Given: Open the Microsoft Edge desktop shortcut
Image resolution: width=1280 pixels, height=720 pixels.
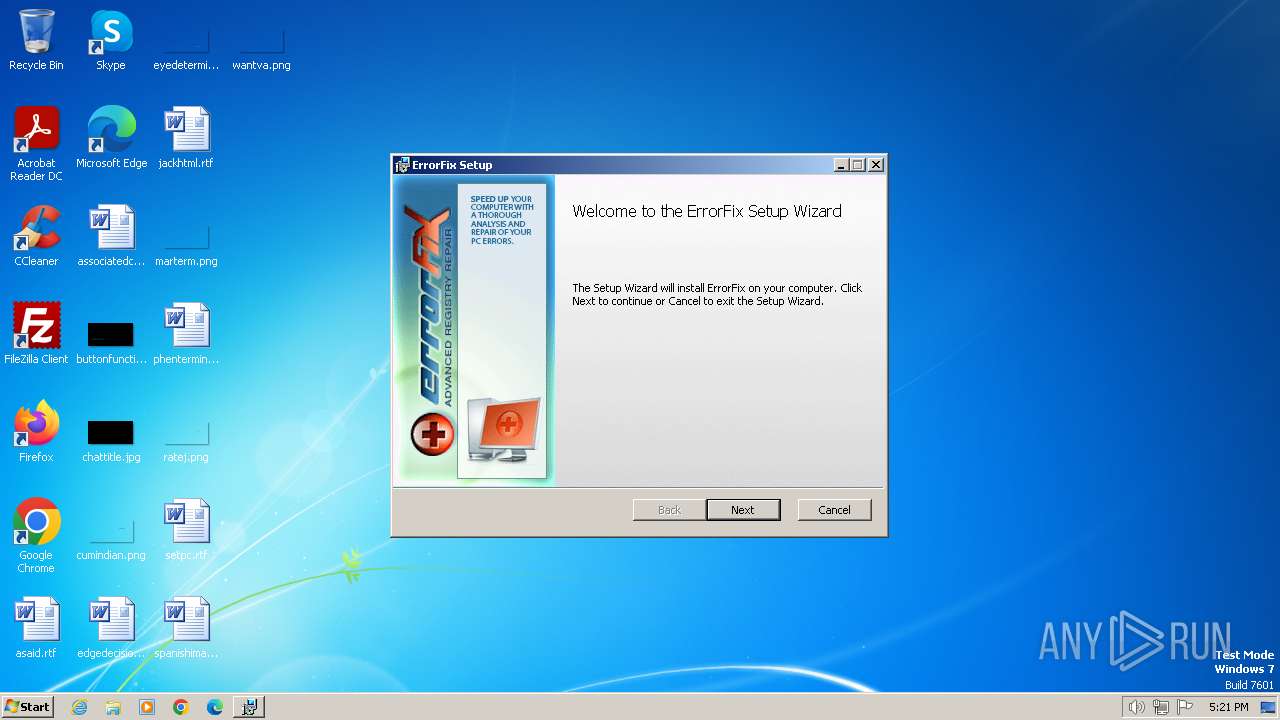Looking at the screenshot, I should pyautogui.click(x=111, y=138).
